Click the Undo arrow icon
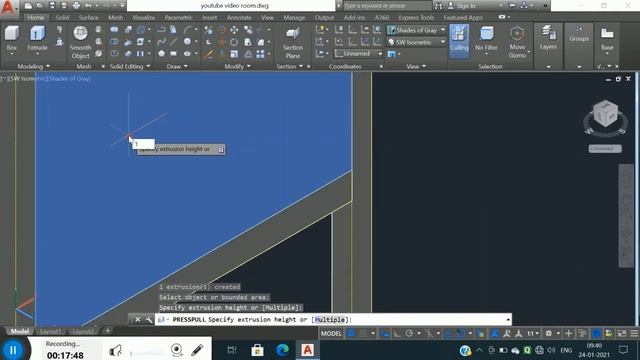 (x=88, y=5)
